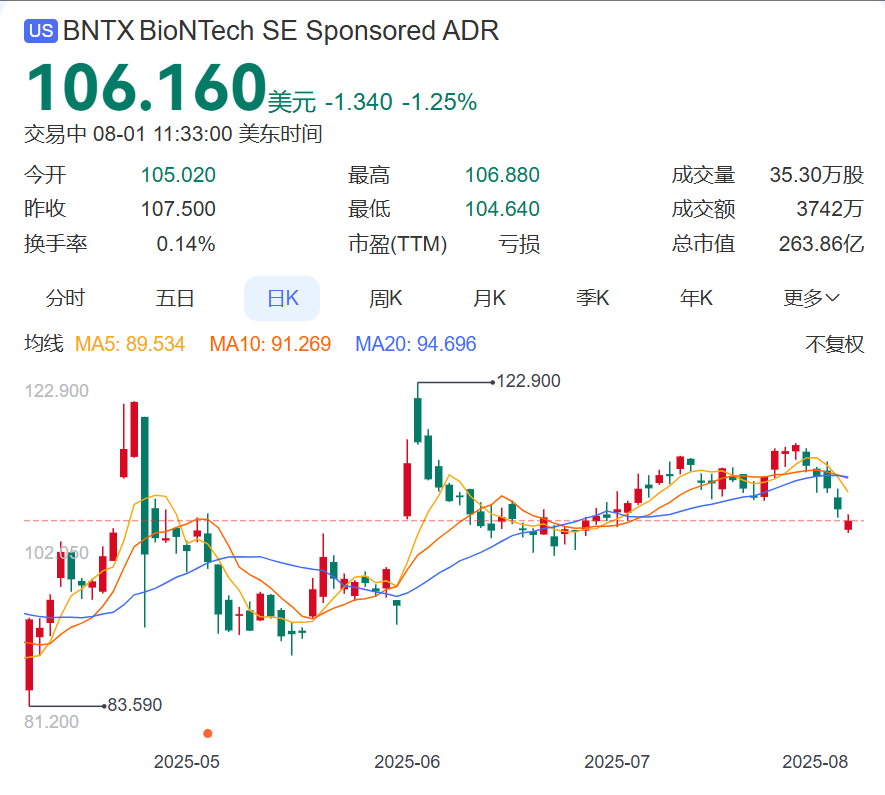This screenshot has height=795, width=885.
Task: Toggle the MA10 moving average indicator
Action: coord(270,345)
